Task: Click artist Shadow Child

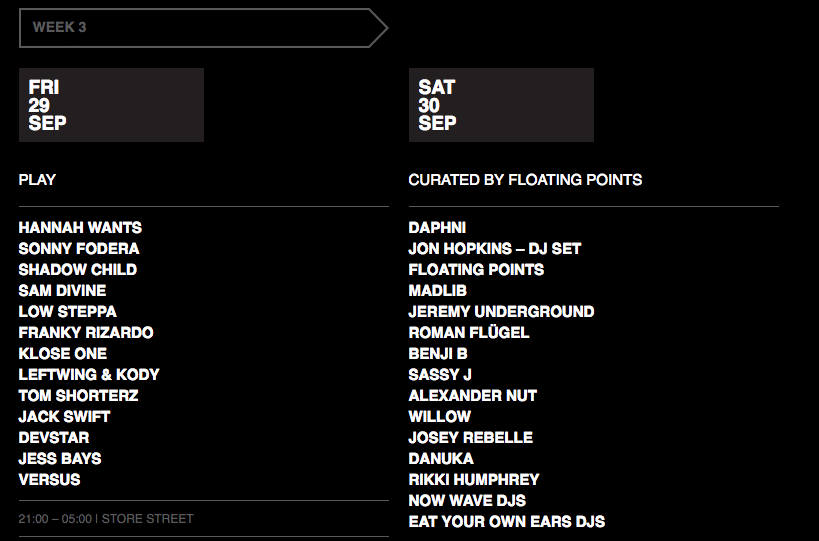Action: (78, 269)
